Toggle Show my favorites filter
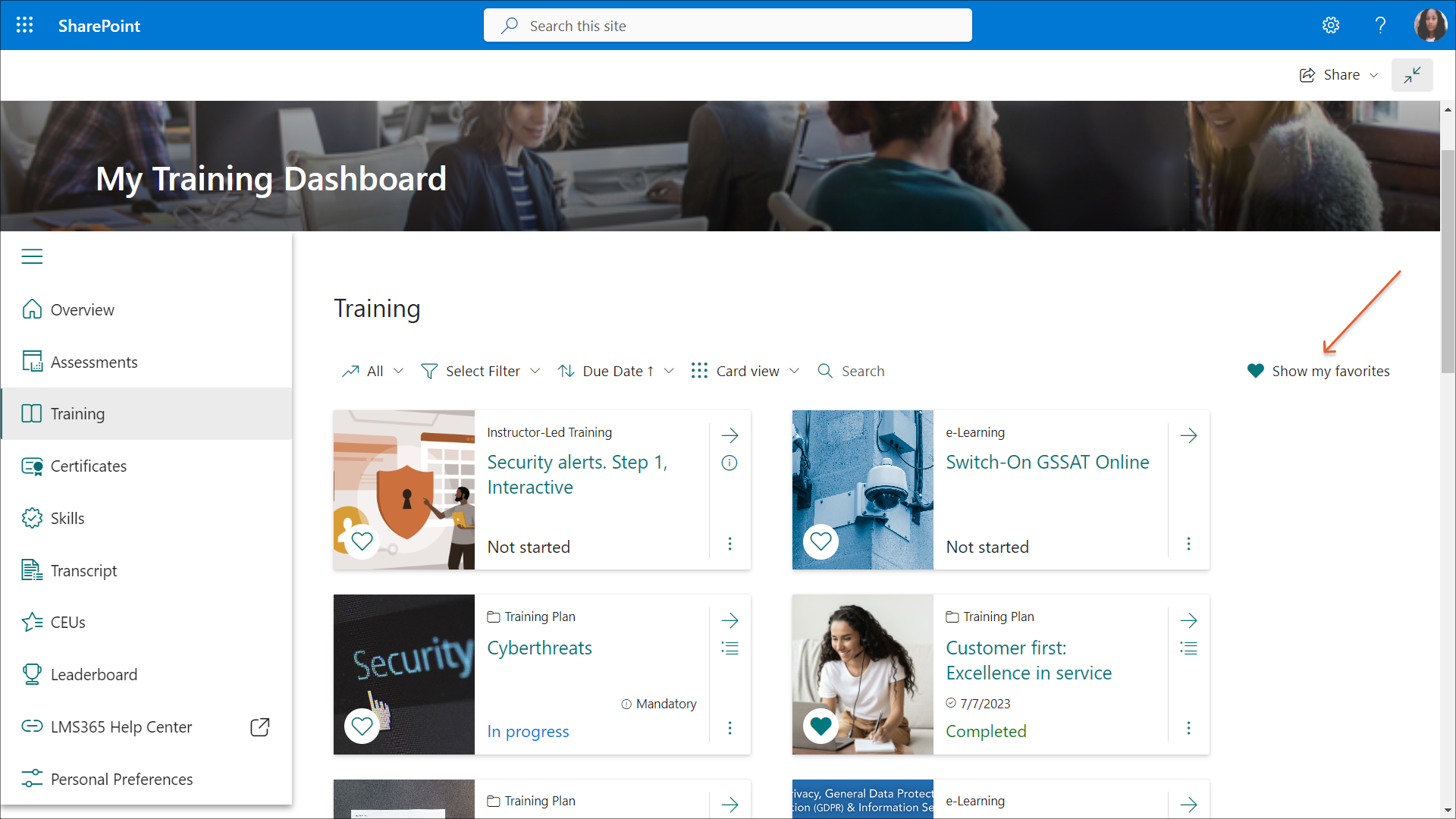This screenshot has height=819, width=1456. (x=1319, y=371)
